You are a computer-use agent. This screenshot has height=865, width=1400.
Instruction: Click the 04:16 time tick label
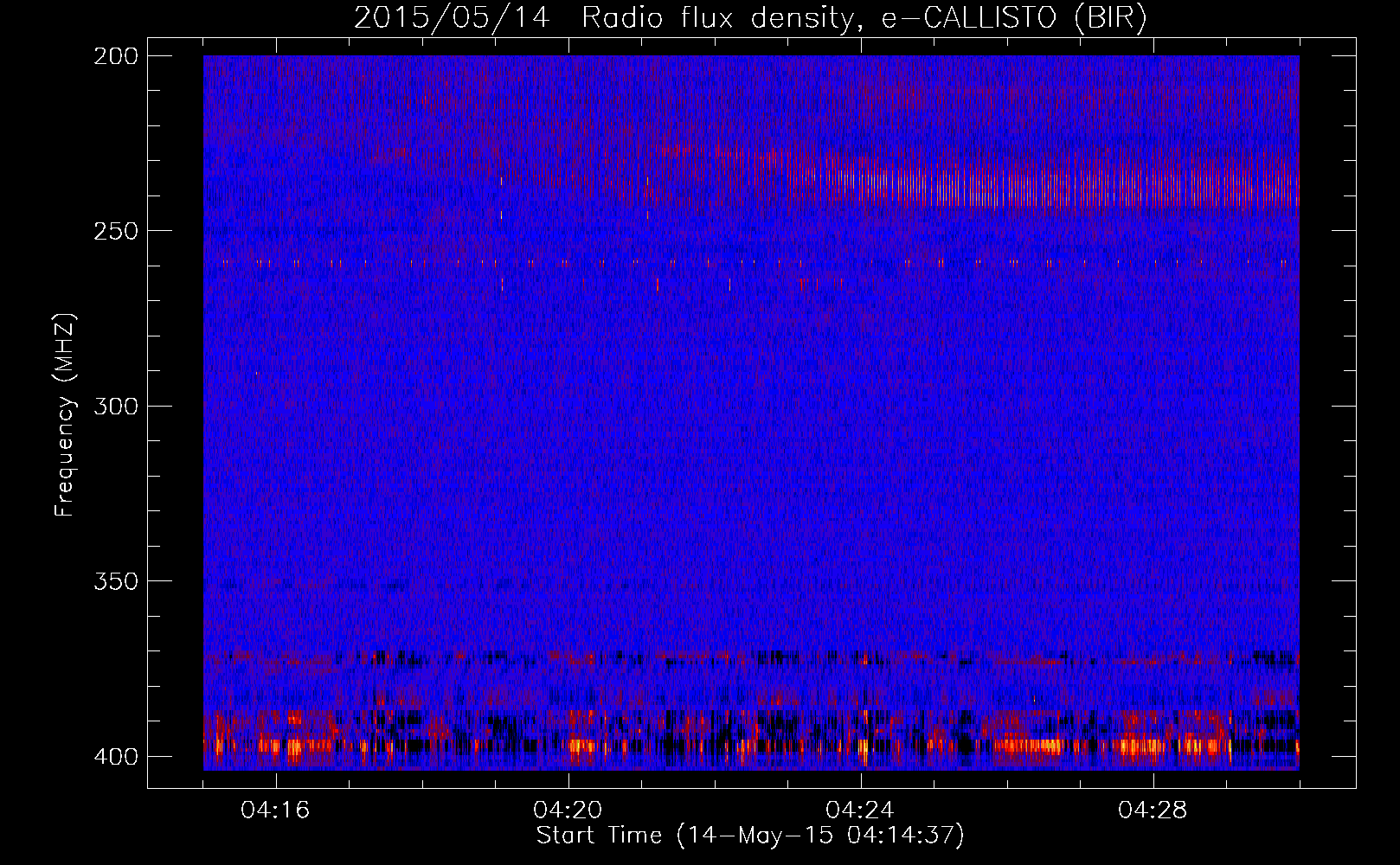tap(275, 811)
